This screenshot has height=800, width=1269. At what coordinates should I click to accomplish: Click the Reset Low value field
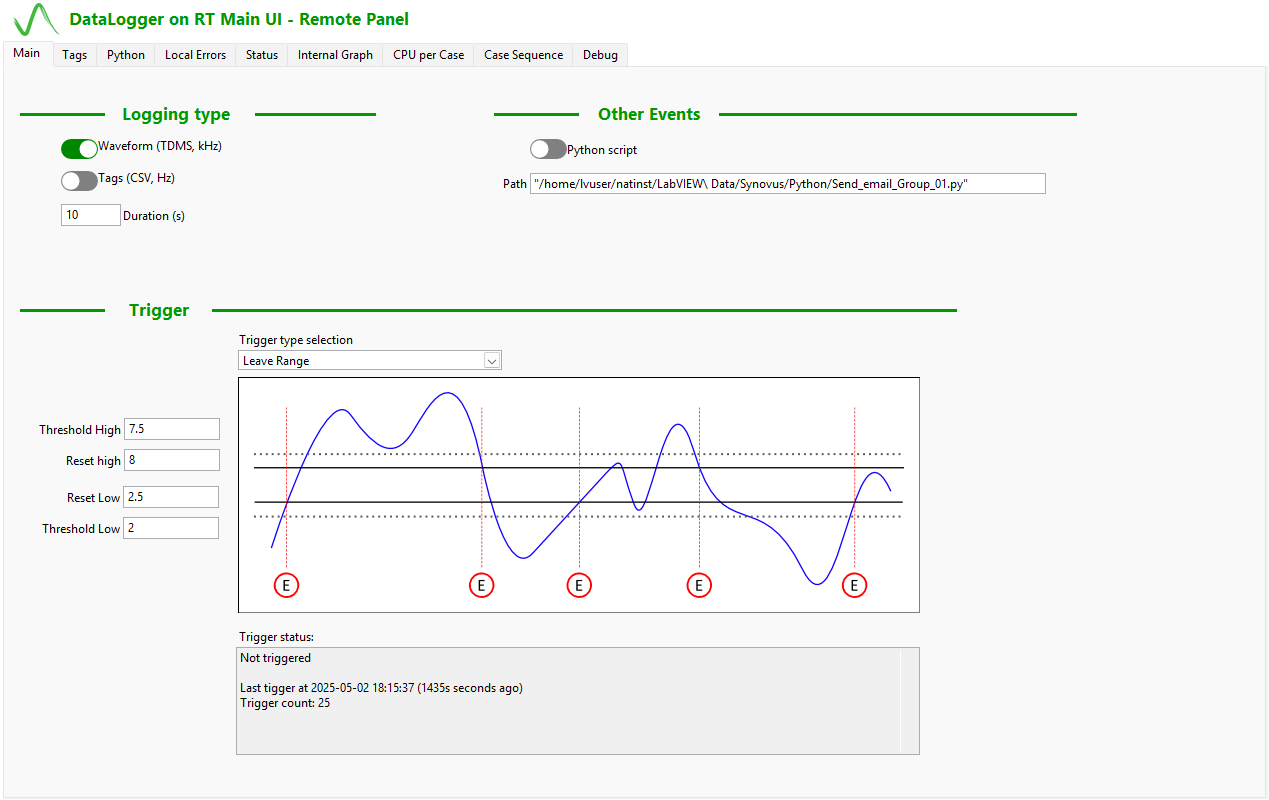pyautogui.click(x=171, y=497)
